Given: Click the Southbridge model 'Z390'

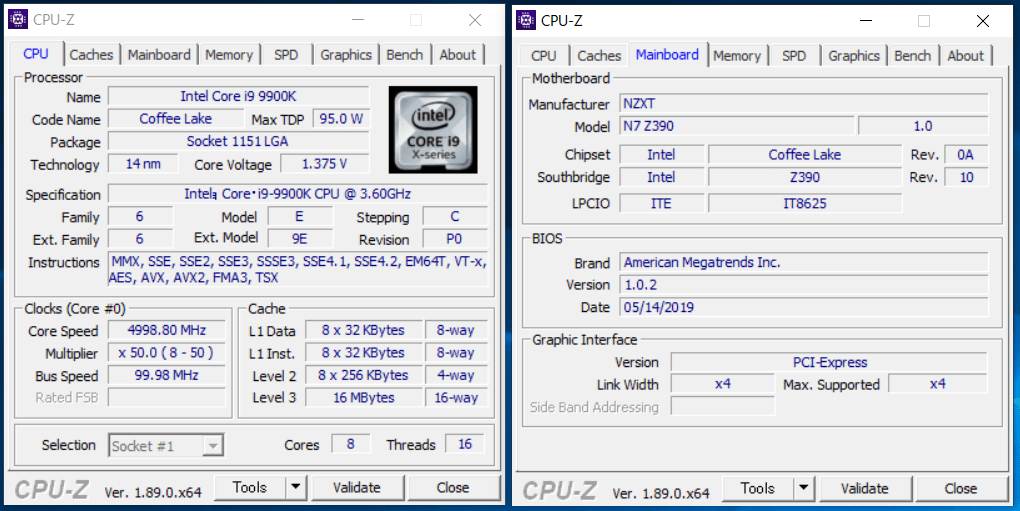Looking at the screenshot, I should point(805,177).
